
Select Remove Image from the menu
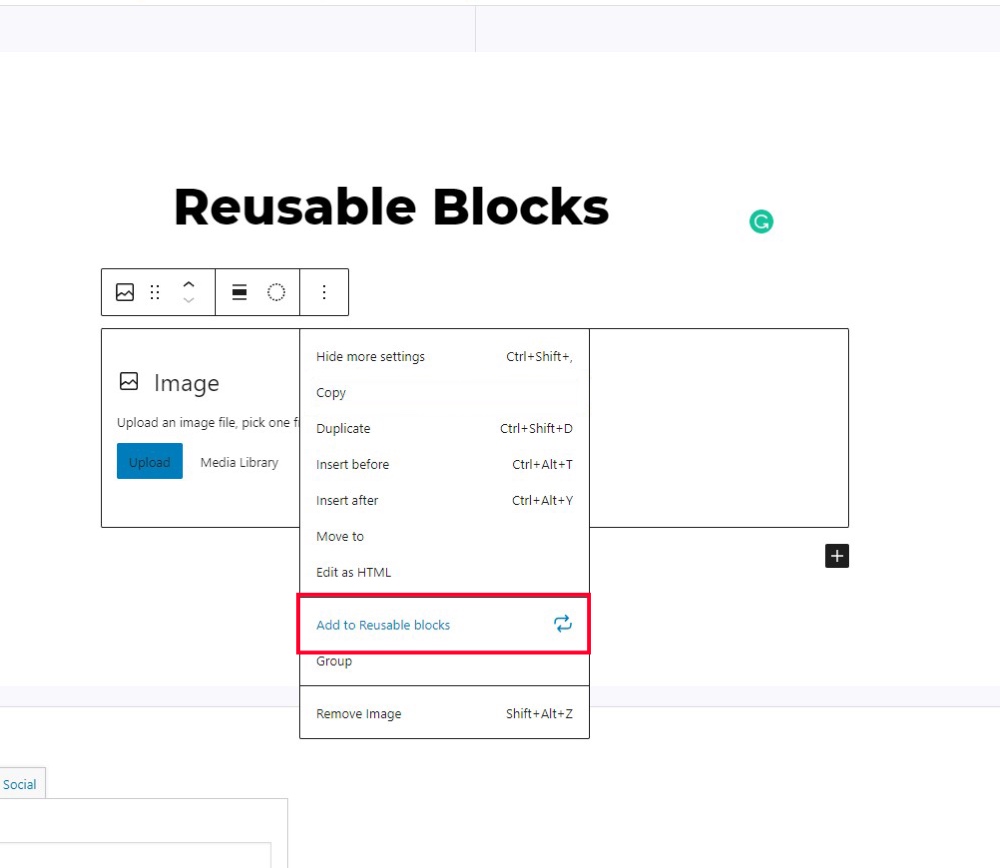click(358, 714)
